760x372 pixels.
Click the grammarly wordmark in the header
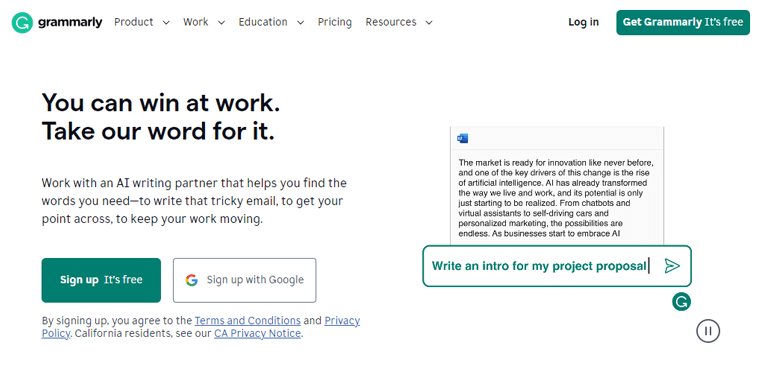(x=70, y=22)
